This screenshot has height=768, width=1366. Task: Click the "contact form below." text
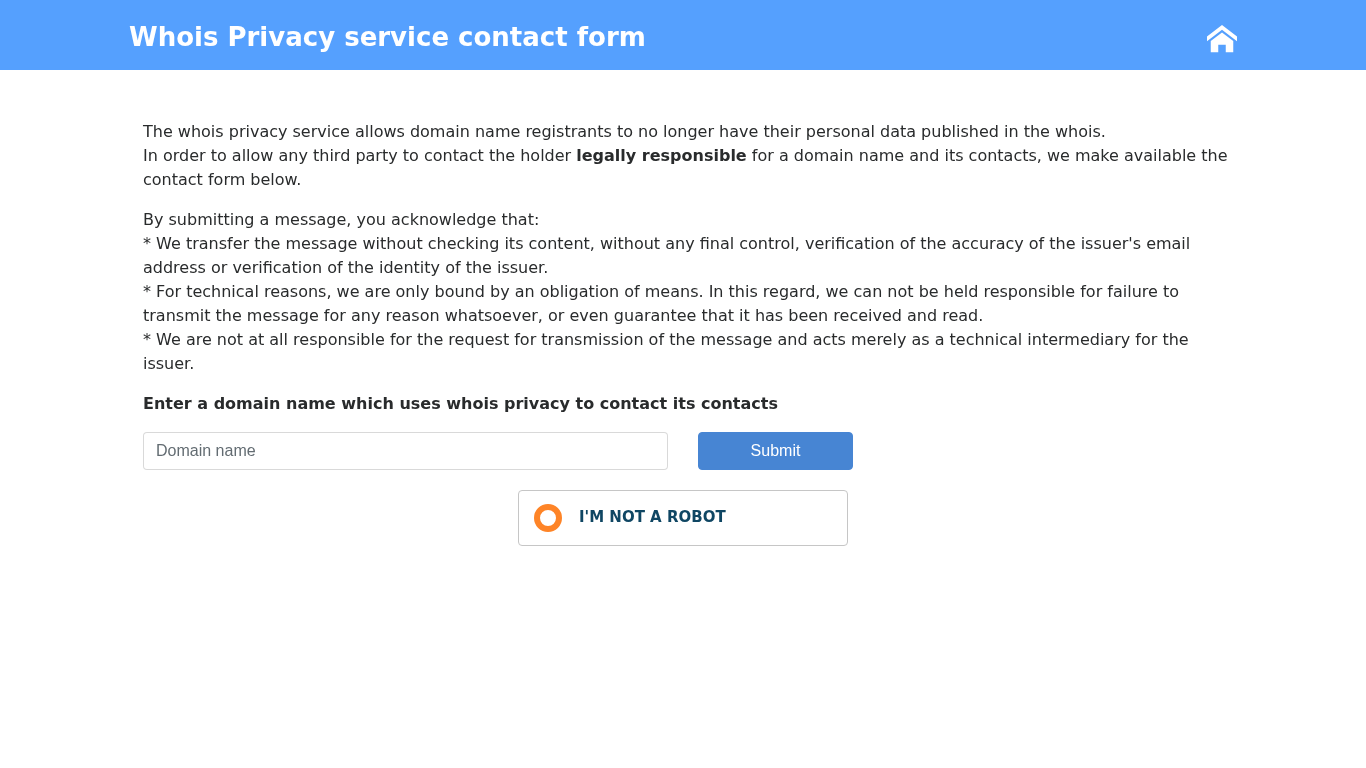[222, 180]
